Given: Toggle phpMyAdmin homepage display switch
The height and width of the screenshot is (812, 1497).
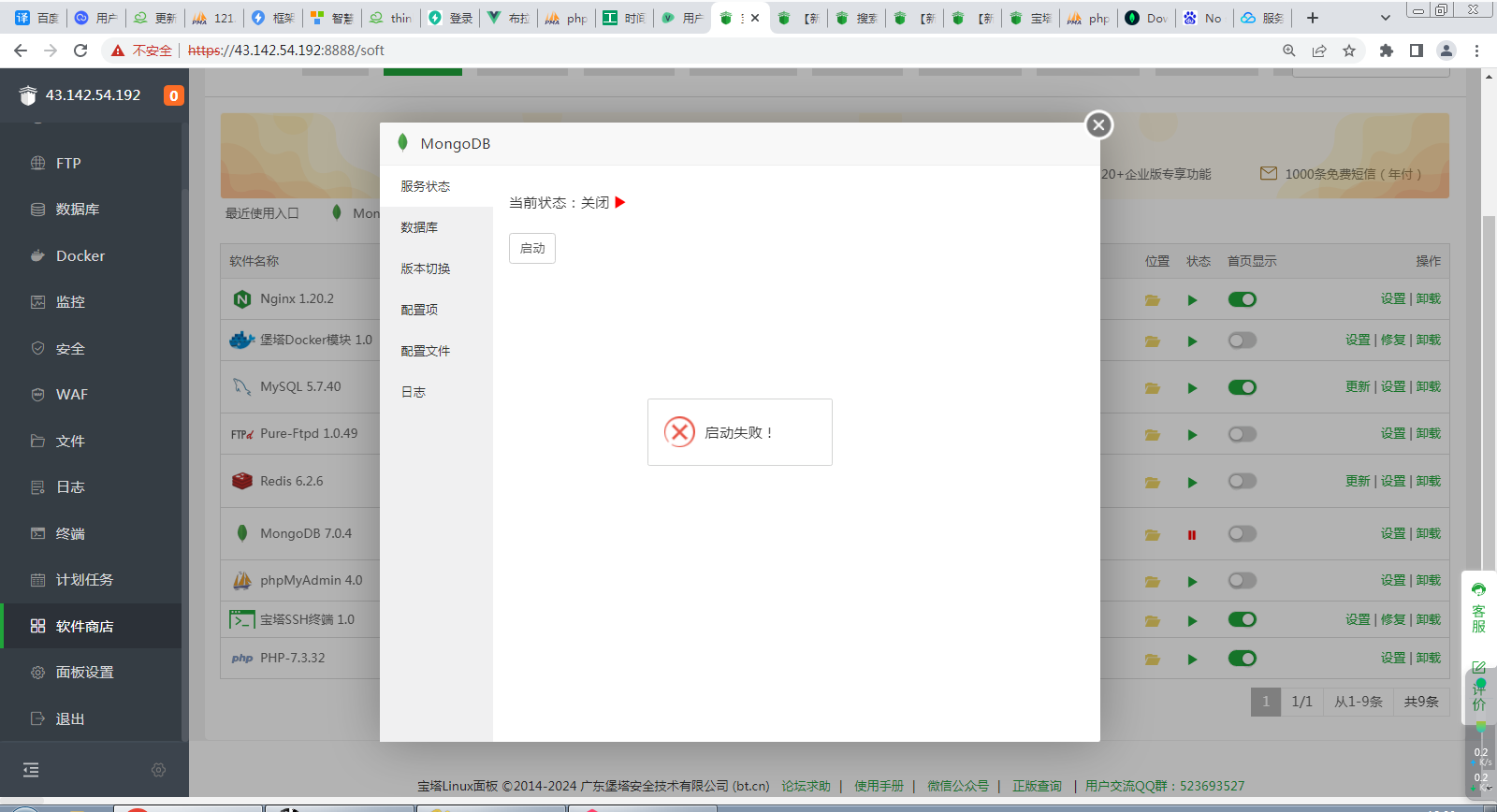Looking at the screenshot, I should (1243, 581).
